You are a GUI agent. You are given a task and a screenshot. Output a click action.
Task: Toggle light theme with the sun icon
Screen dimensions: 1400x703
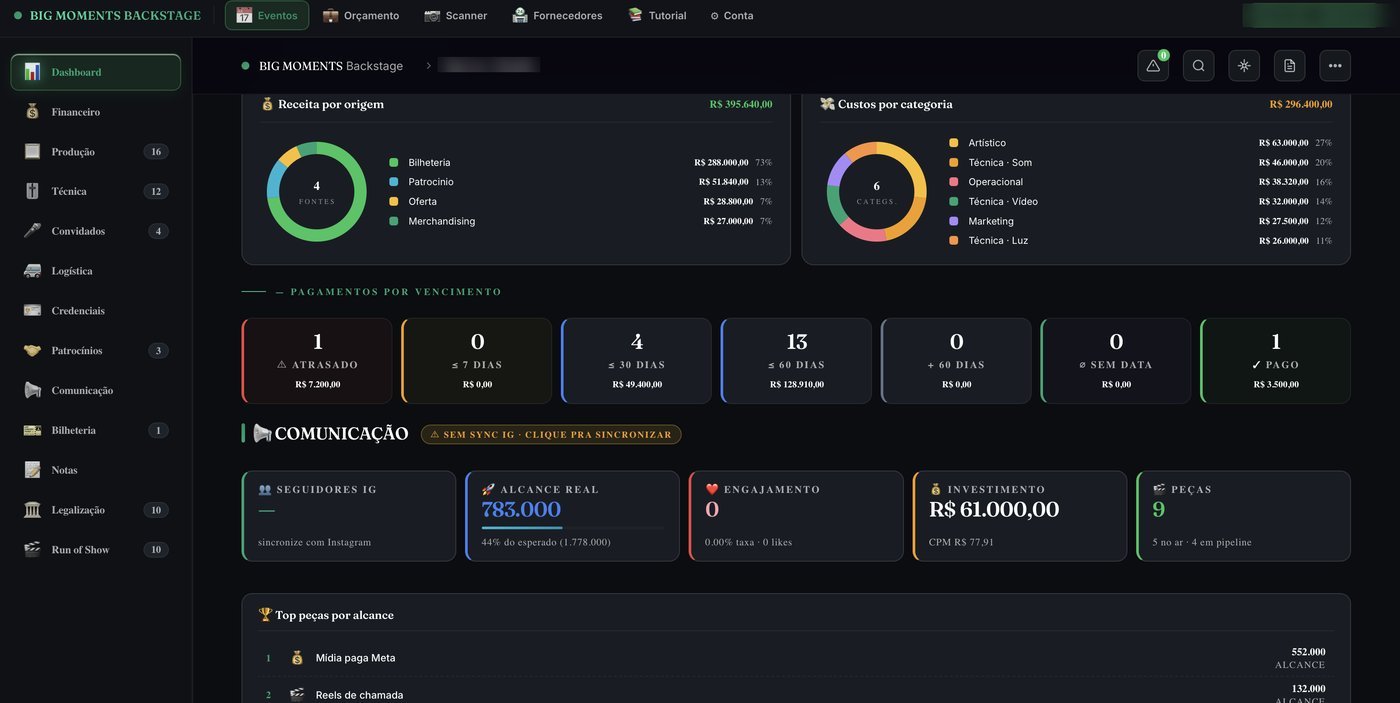(x=1244, y=66)
